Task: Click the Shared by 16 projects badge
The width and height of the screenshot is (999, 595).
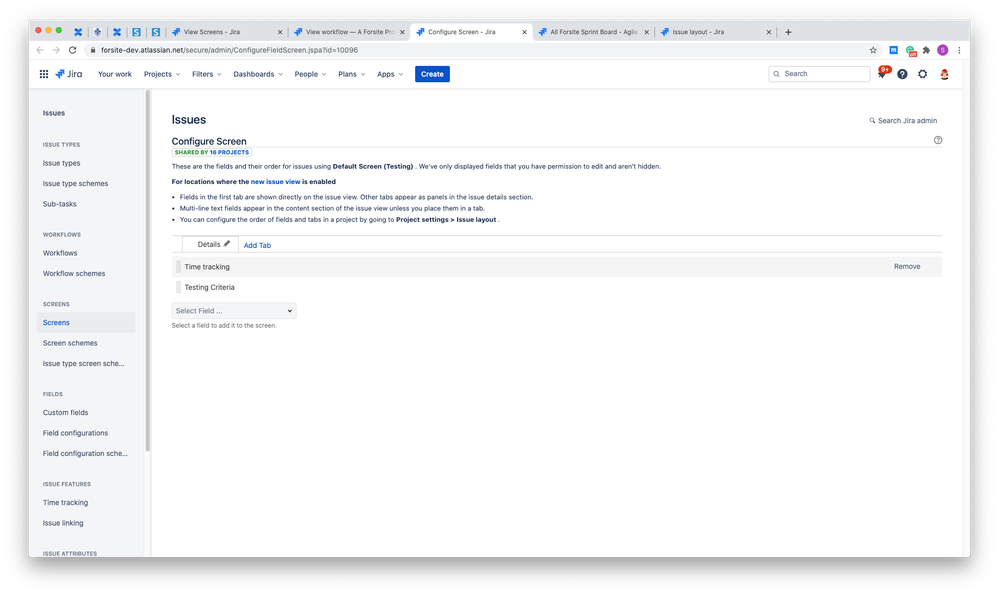Action: [x=212, y=153]
